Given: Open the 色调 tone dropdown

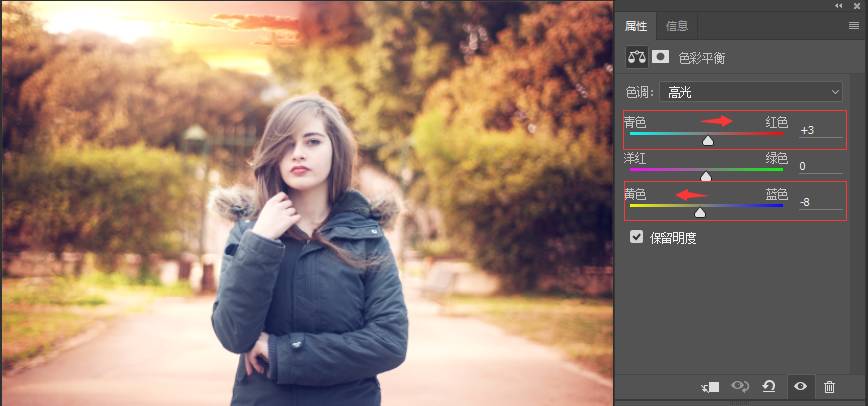Looking at the screenshot, I should click(751, 92).
